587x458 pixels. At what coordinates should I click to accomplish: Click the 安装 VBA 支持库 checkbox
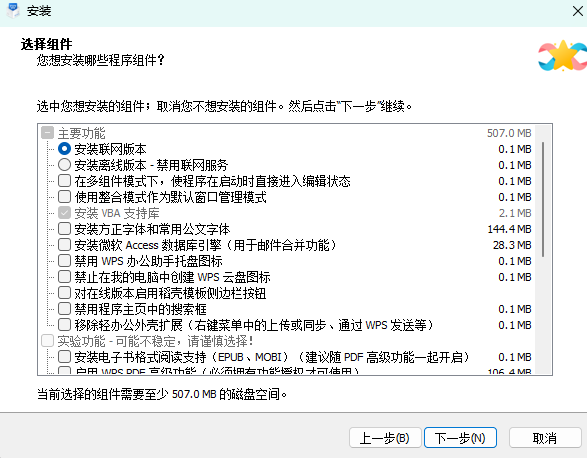[64, 213]
